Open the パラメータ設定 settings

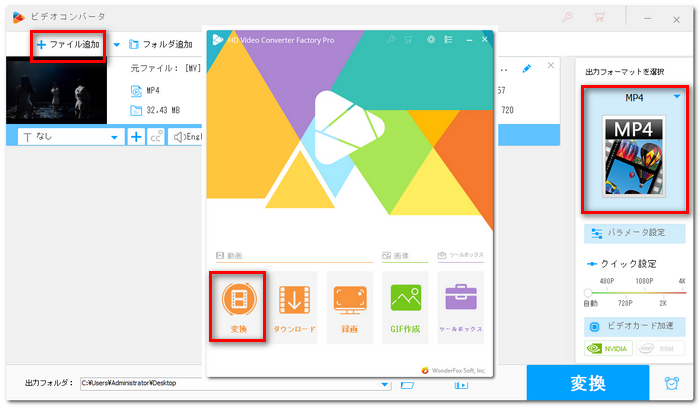[x=634, y=233]
